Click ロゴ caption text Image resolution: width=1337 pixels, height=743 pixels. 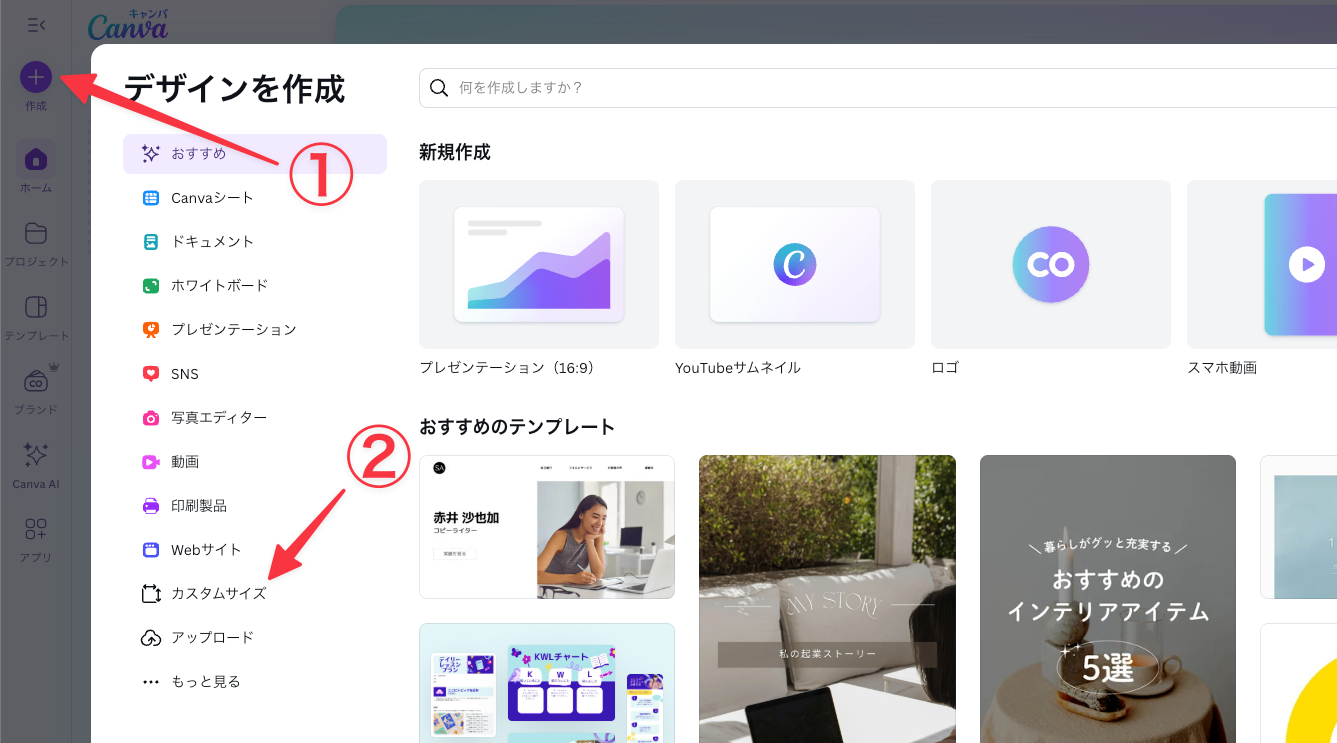coord(945,368)
